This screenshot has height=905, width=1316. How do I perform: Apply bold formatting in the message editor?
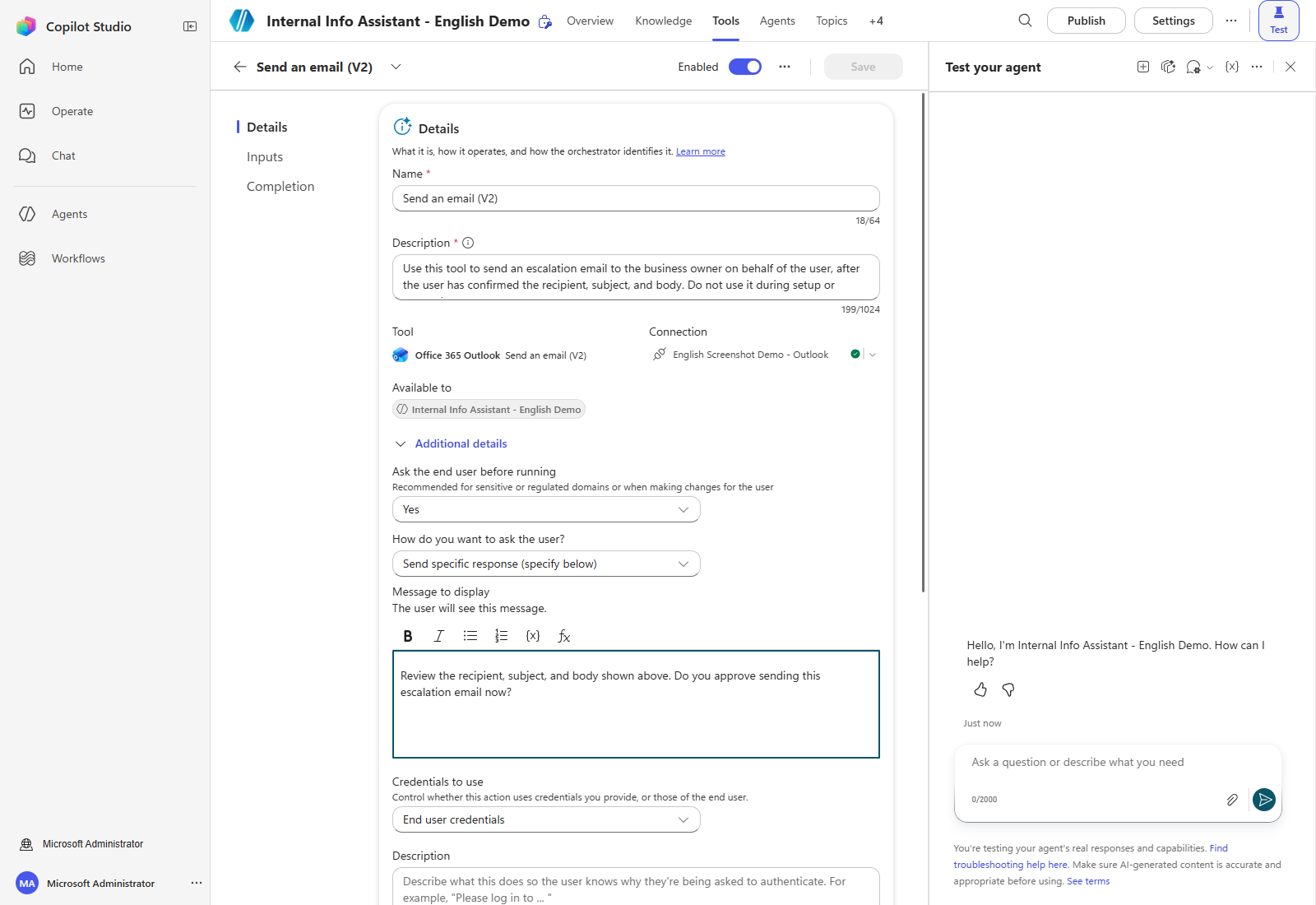pos(408,636)
